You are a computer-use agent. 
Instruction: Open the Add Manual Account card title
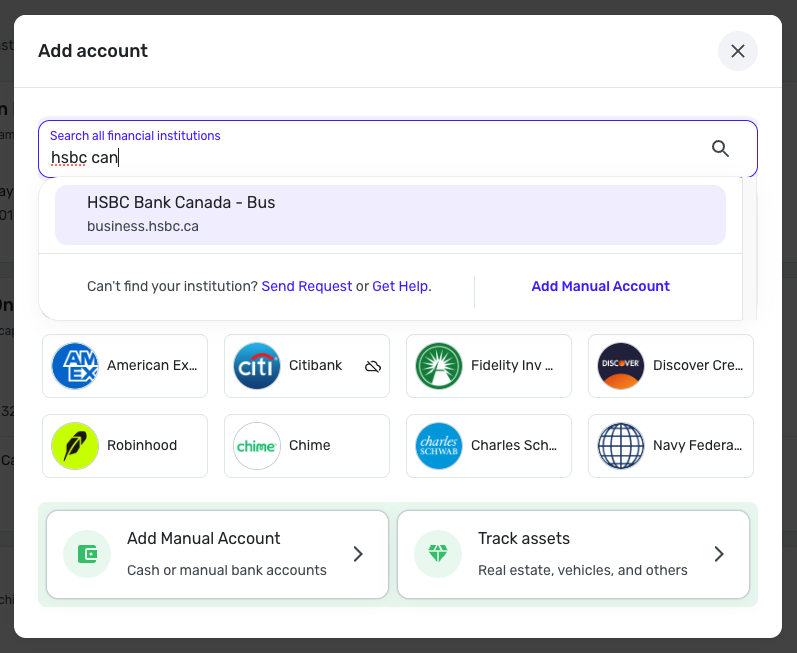point(203,538)
